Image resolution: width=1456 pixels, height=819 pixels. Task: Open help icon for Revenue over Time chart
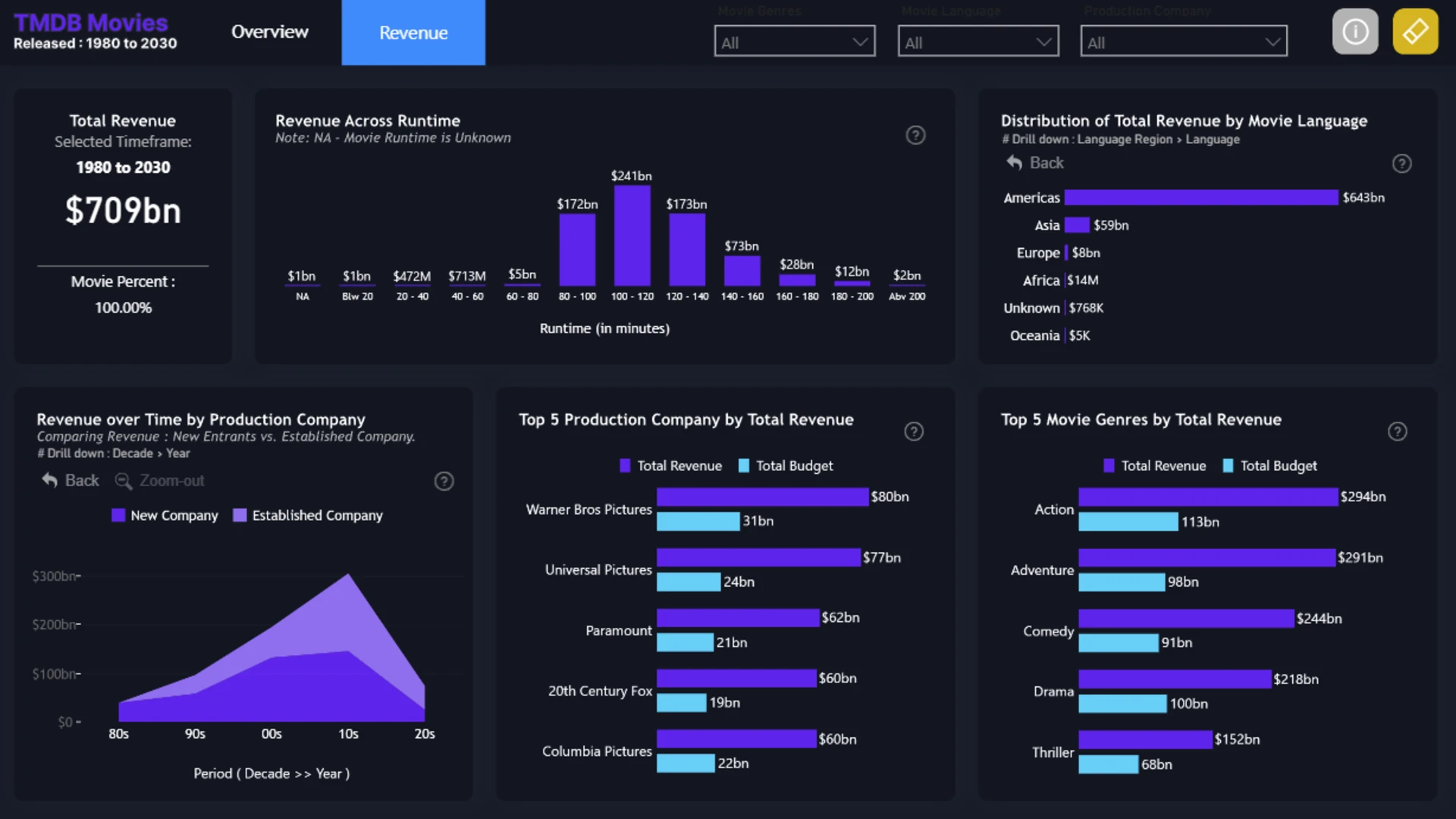click(444, 482)
